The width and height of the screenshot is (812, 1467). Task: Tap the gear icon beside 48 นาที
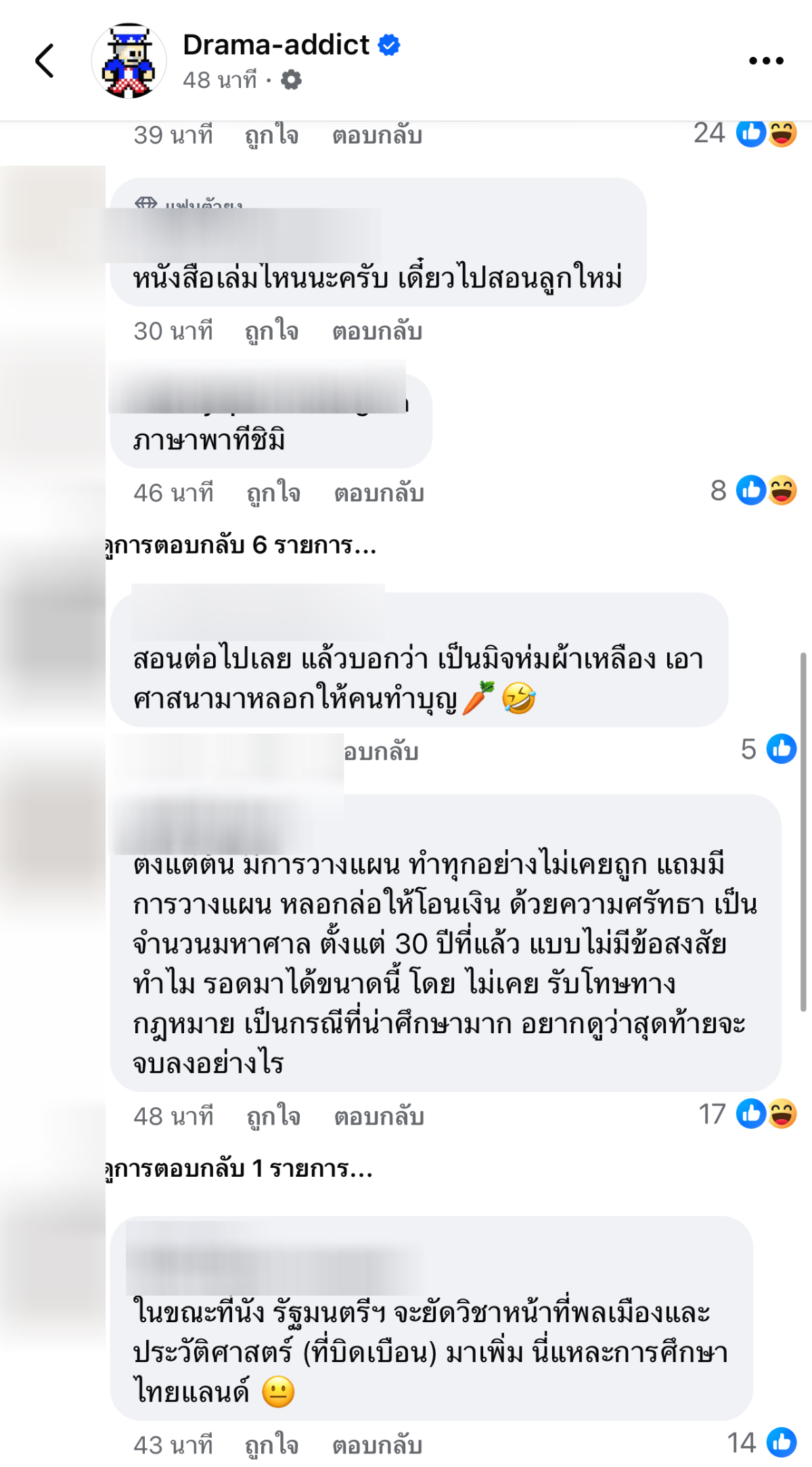click(x=291, y=80)
